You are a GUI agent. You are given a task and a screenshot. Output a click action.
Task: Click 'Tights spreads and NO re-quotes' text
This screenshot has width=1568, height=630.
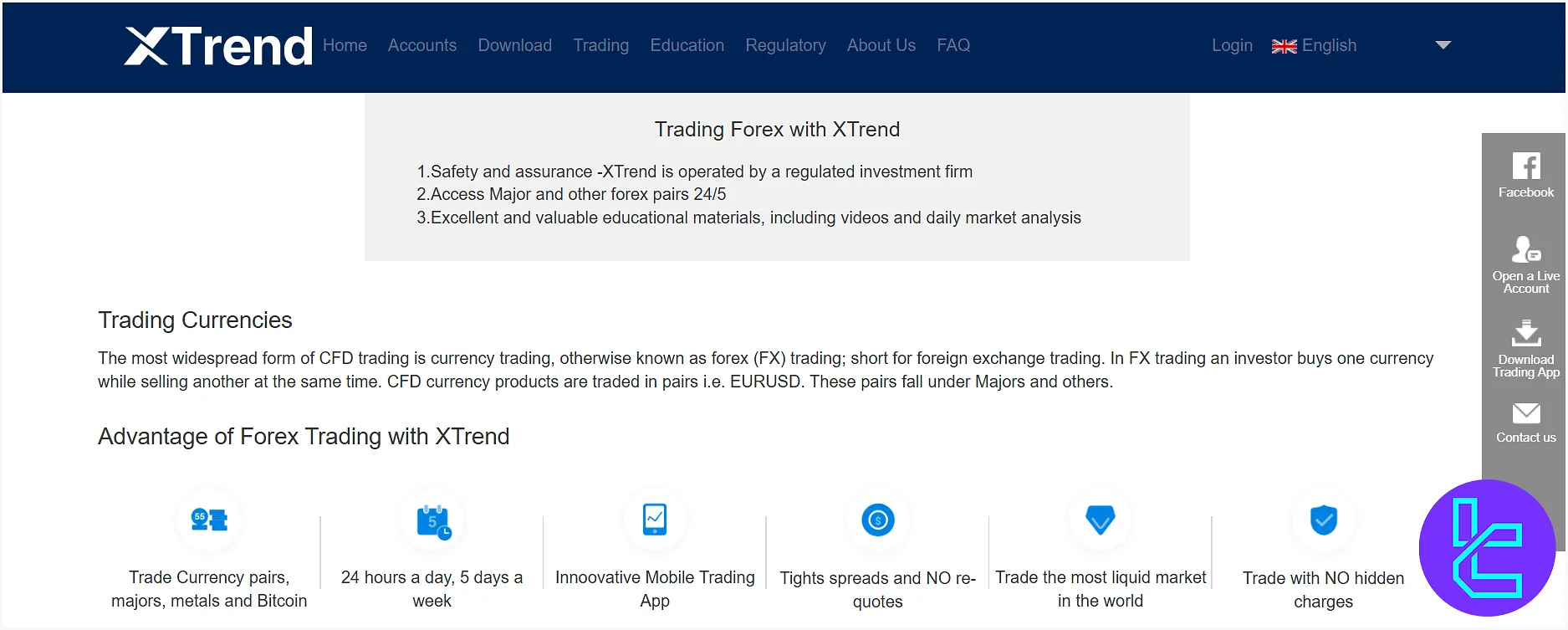coord(878,590)
